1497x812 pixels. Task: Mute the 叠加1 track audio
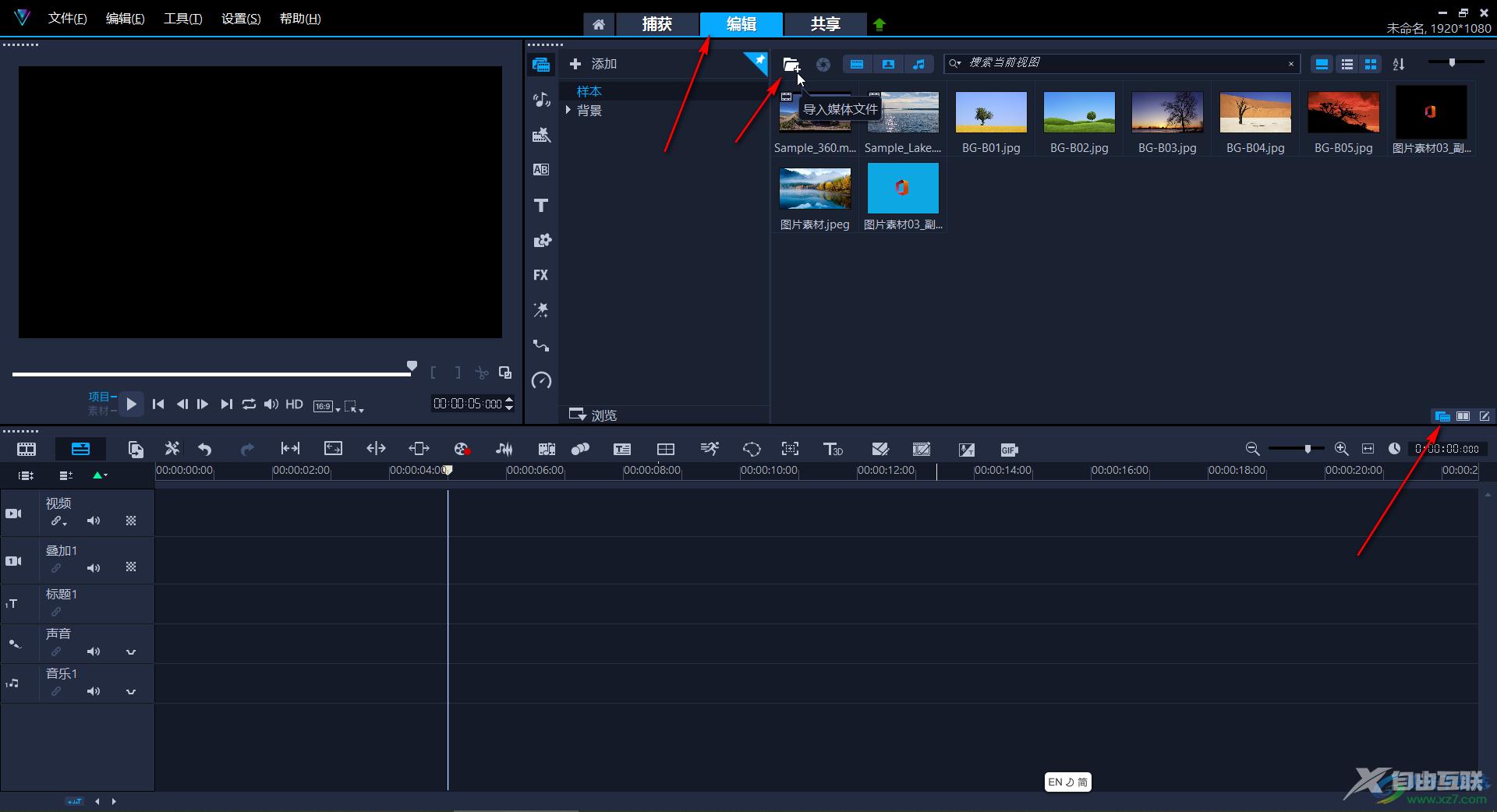pos(94,568)
